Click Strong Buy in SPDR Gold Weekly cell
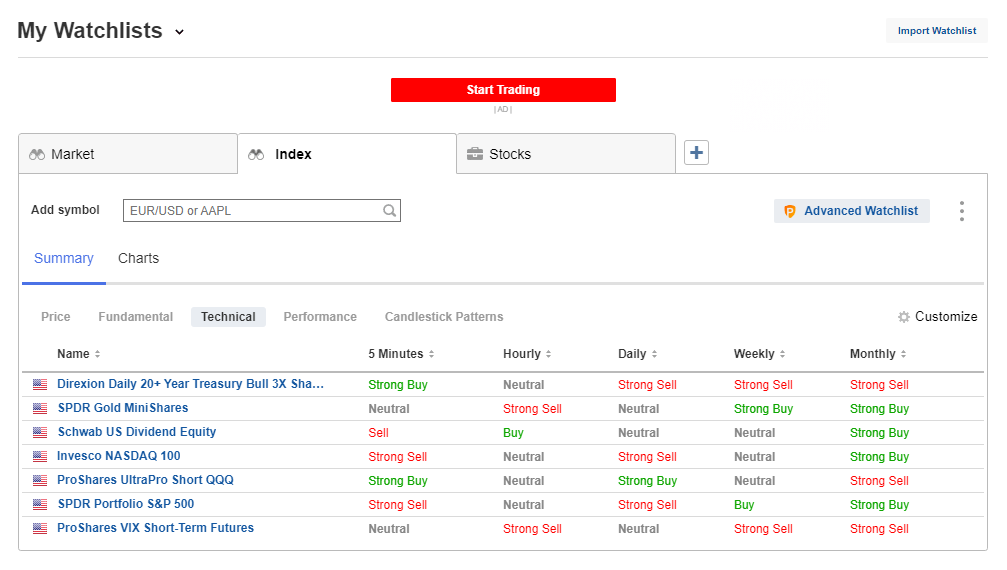This screenshot has width=1007, height=570. 764,409
